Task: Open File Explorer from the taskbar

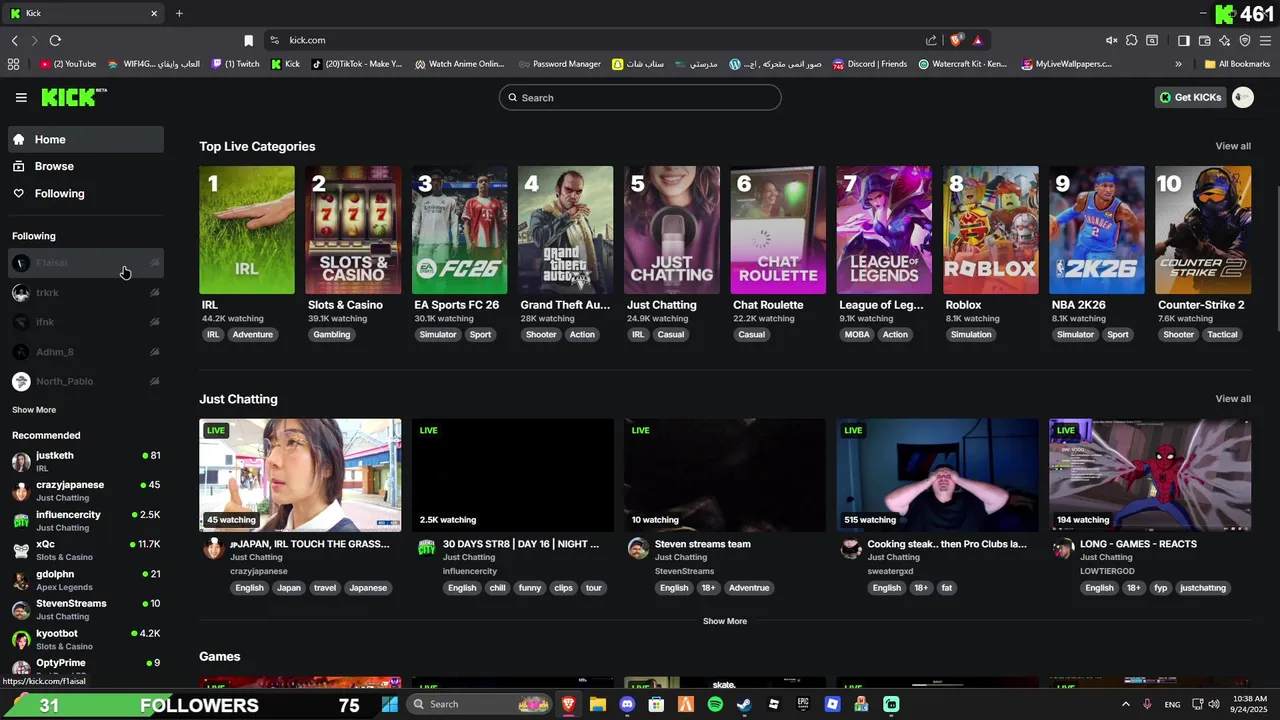Action: click(x=598, y=704)
